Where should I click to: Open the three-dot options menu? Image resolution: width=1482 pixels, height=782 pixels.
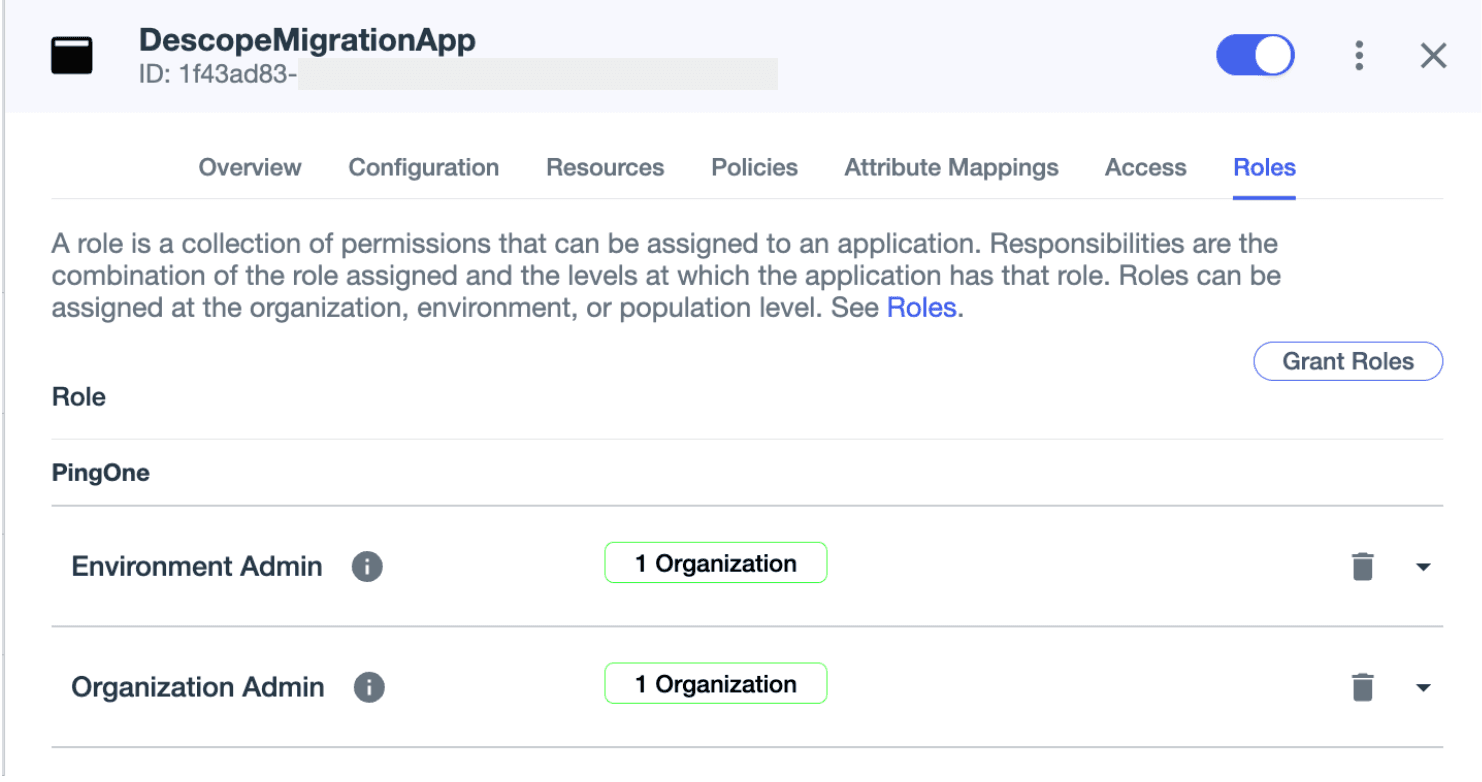pyautogui.click(x=1359, y=55)
